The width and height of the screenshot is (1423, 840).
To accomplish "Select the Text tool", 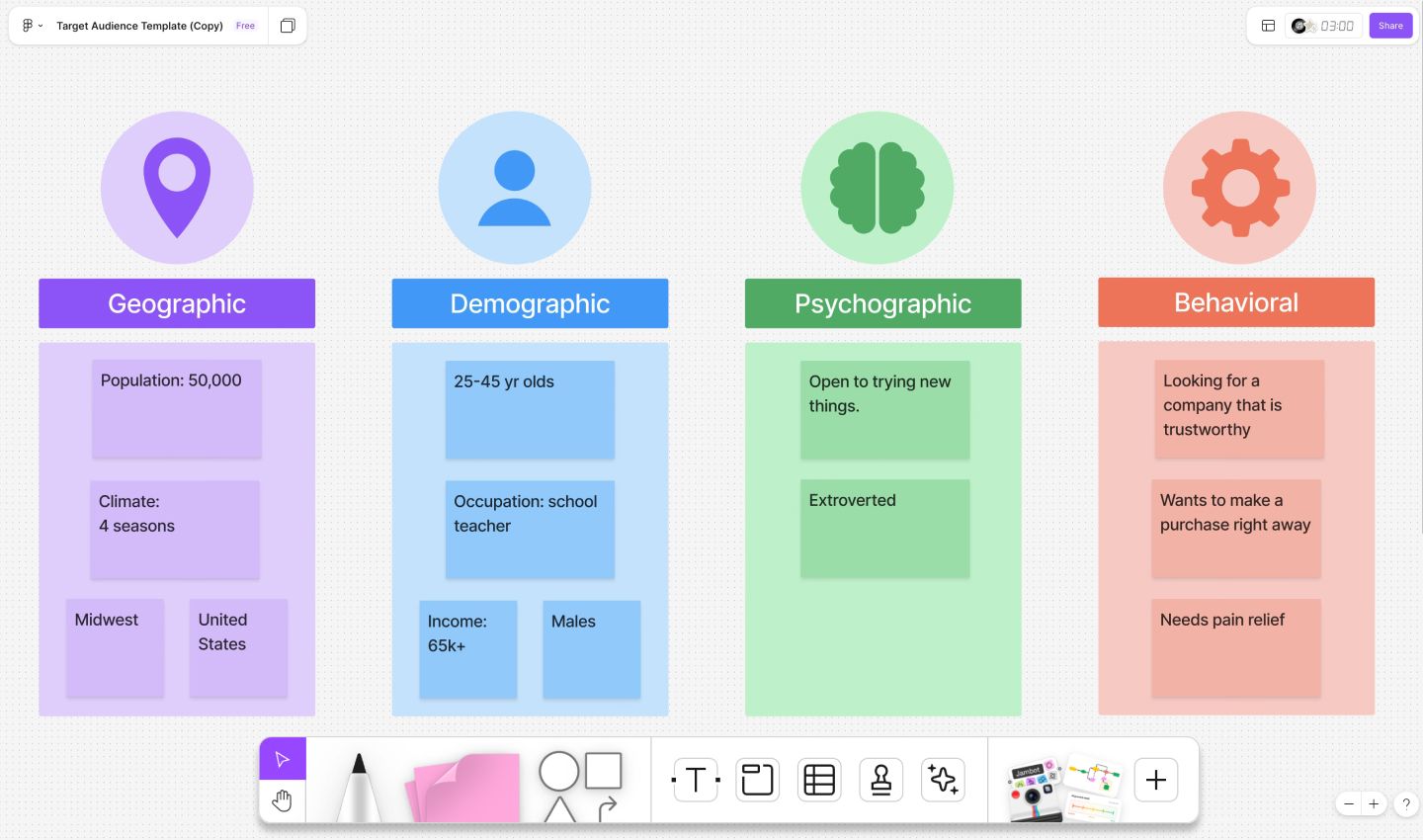I will [x=696, y=780].
